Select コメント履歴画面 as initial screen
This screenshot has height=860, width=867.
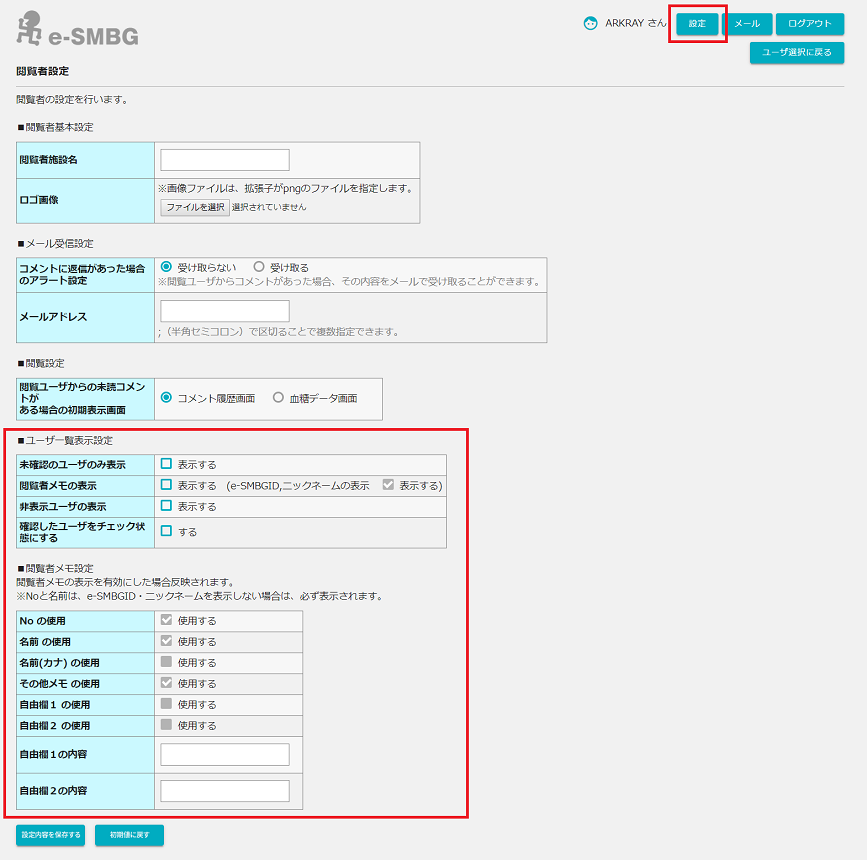point(167,398)
